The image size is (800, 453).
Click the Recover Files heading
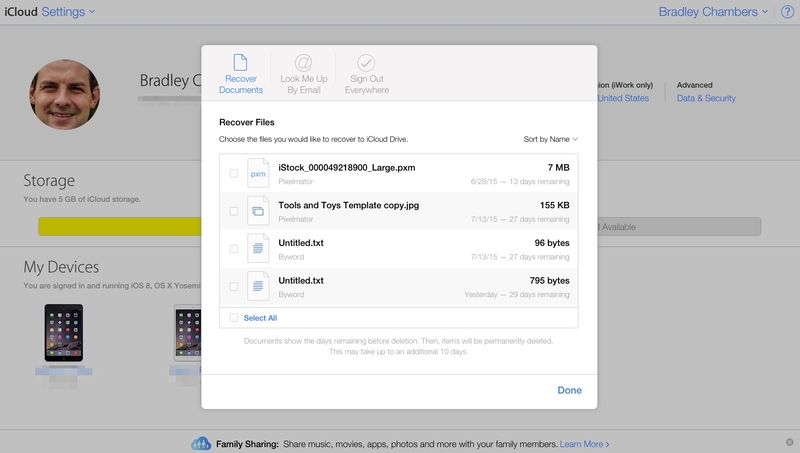(247, 122)
